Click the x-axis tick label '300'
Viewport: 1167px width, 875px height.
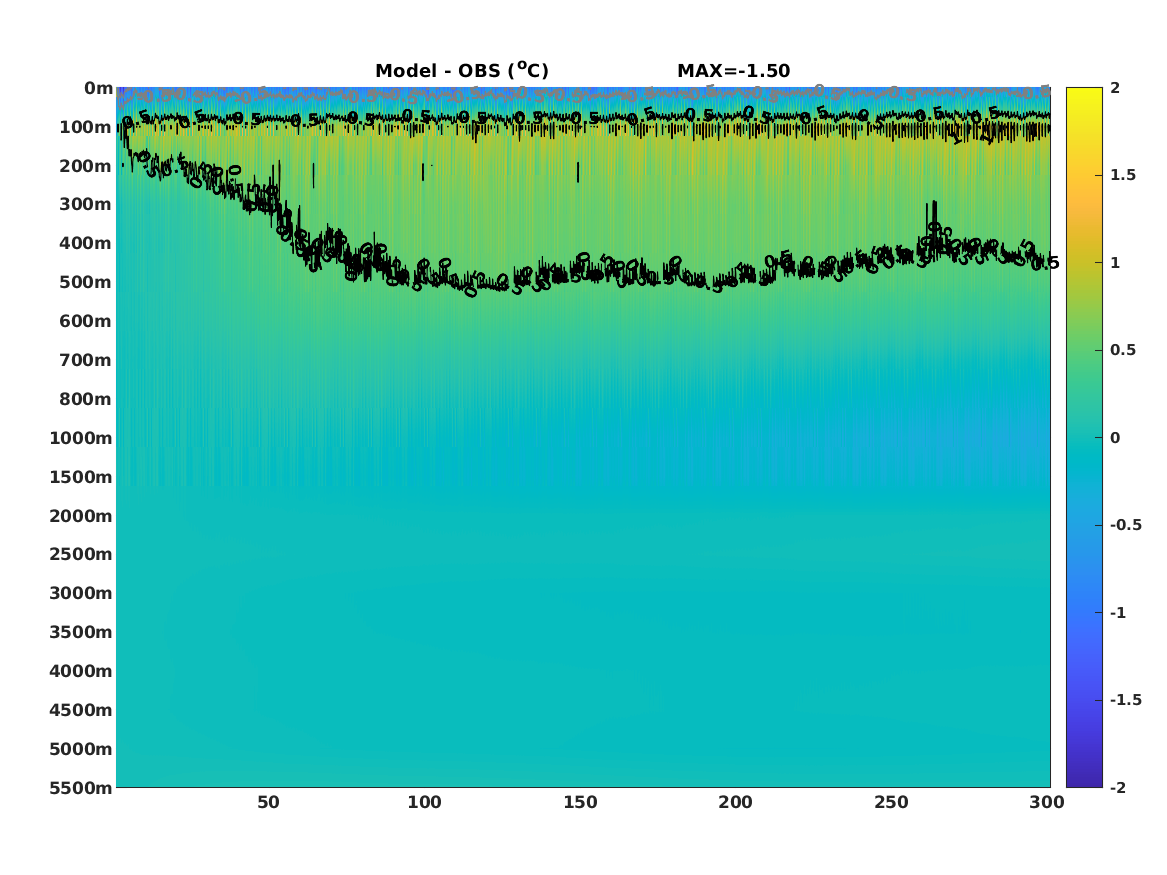[x=1047, y=803]
